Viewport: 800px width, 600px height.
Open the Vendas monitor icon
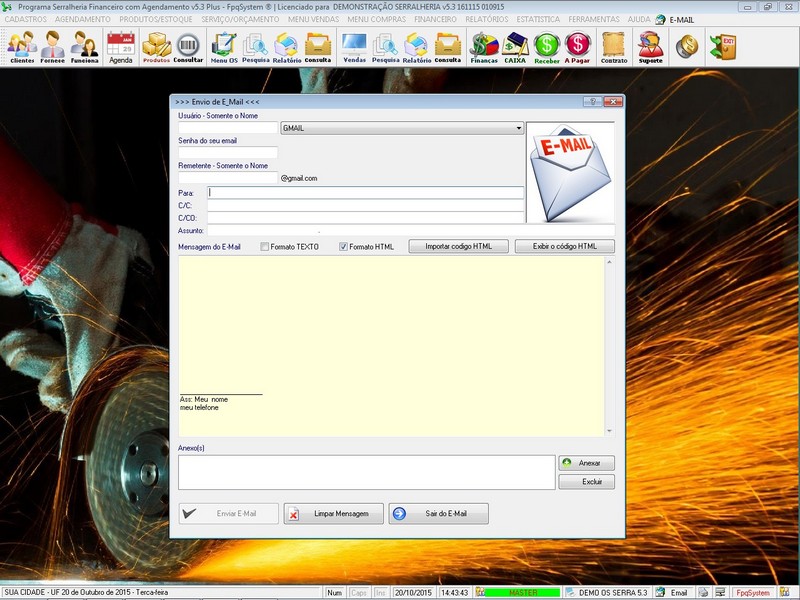click(355, 47)
